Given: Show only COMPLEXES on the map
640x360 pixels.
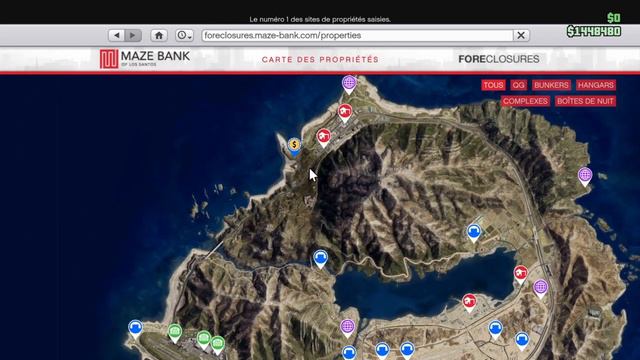Looking at the screenshot, I should (x=525, y=101).
